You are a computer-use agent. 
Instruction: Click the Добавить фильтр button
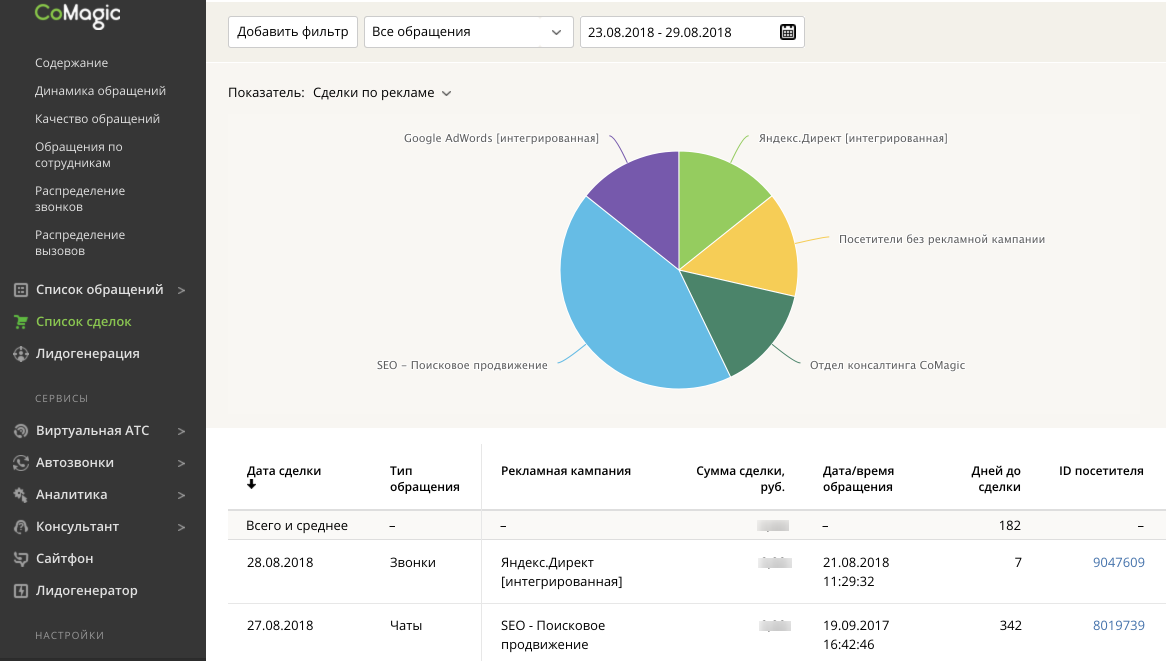(293, 32)
